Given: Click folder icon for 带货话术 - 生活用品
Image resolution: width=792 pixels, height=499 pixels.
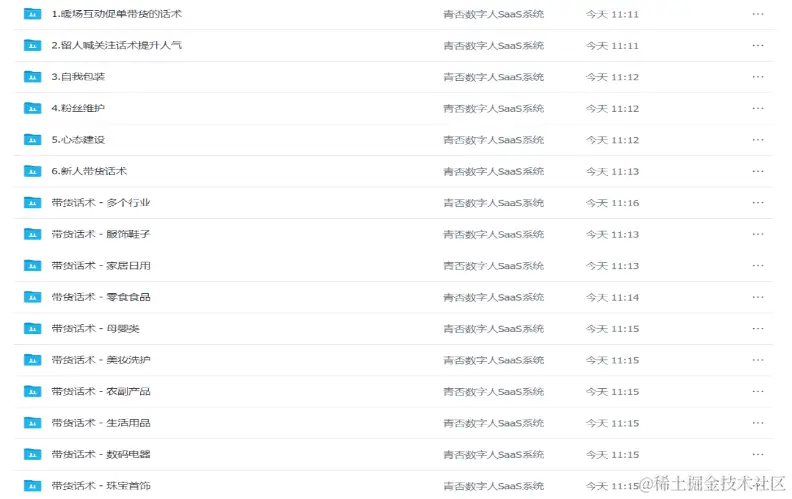Looking at the screenshot, I should pos(32,423).
